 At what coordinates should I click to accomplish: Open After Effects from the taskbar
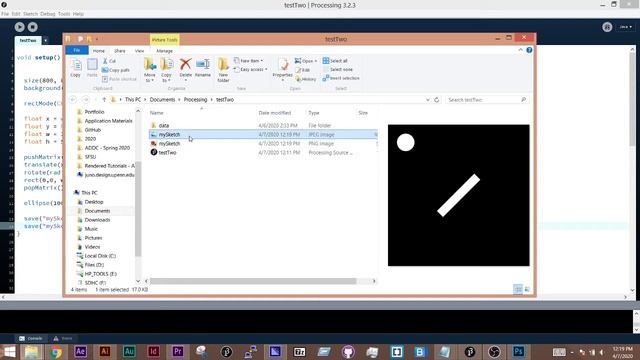coord(80,351)
